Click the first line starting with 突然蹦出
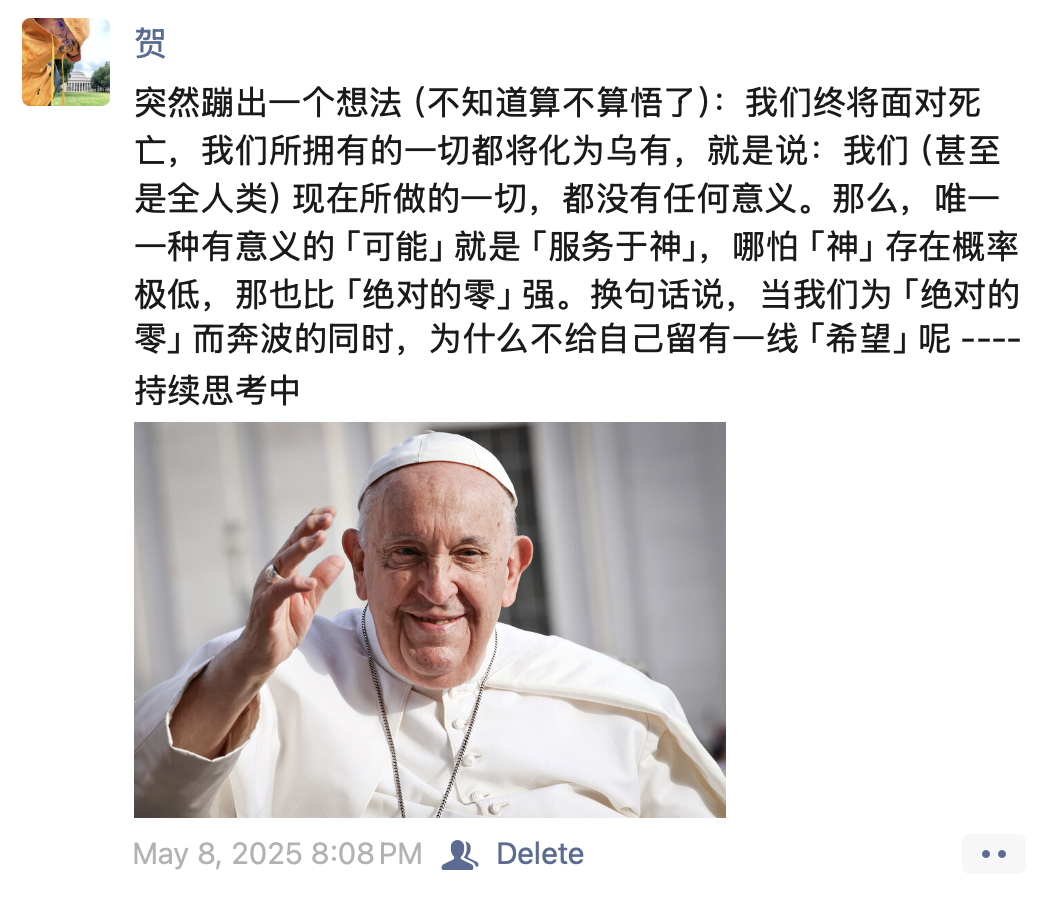1044x898 pixels. 557,103
